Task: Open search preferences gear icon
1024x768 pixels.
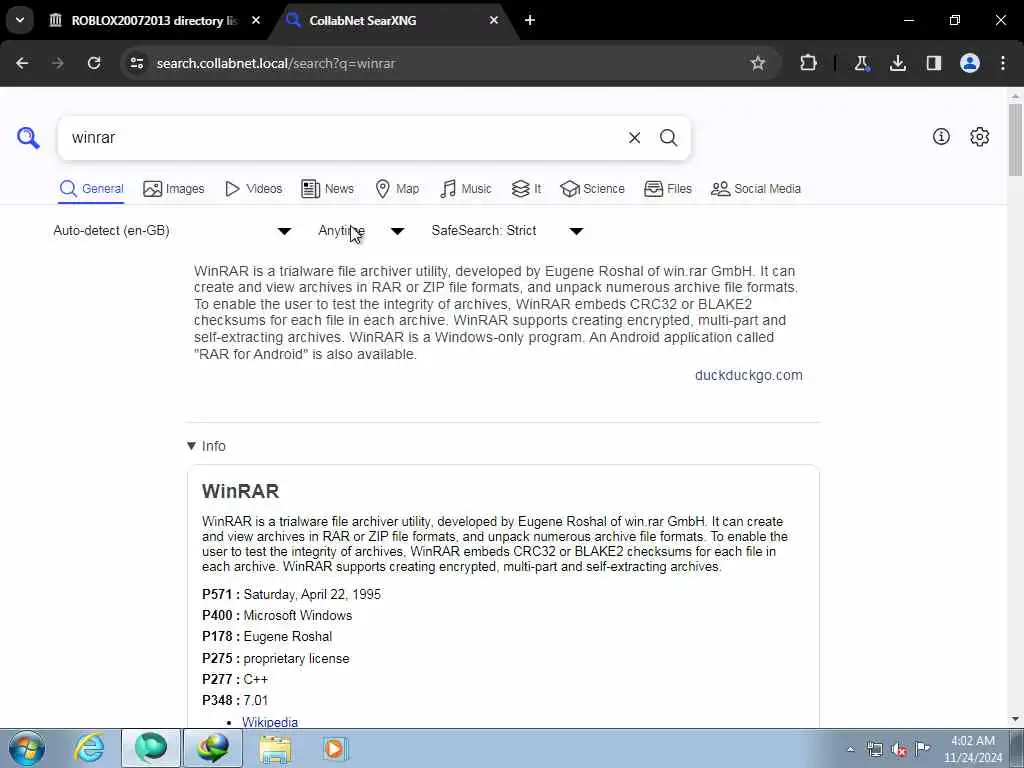Action: [979, 136]
